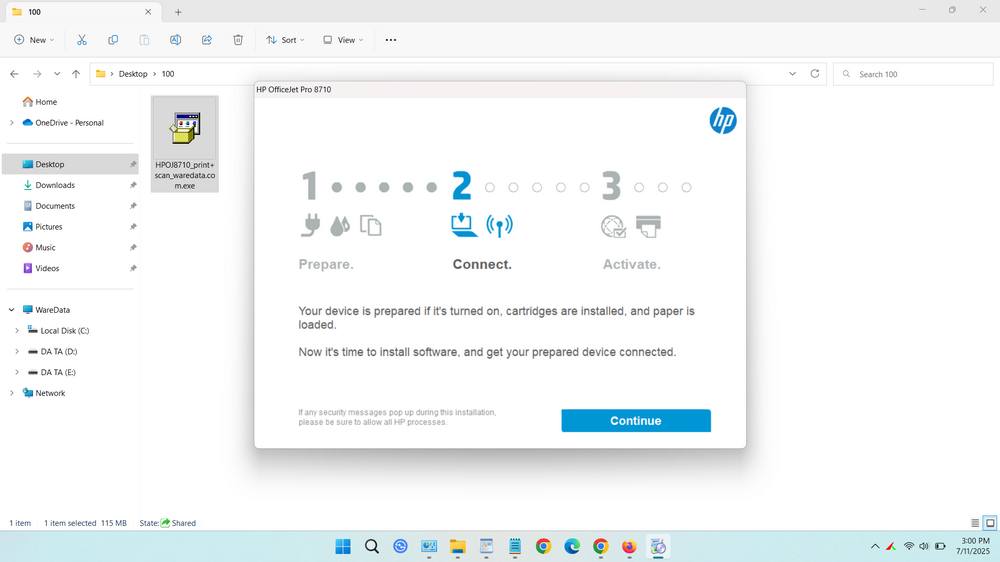Viewport: 1000px width, 562px height.
Task: Open the Windows Start button
Action: pos(343,547)
